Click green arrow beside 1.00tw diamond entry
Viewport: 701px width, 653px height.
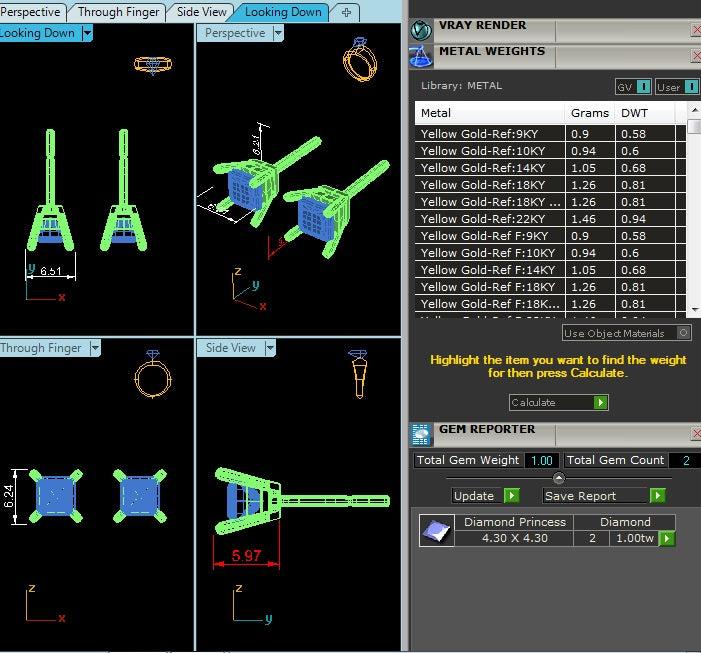coord(667,538)
